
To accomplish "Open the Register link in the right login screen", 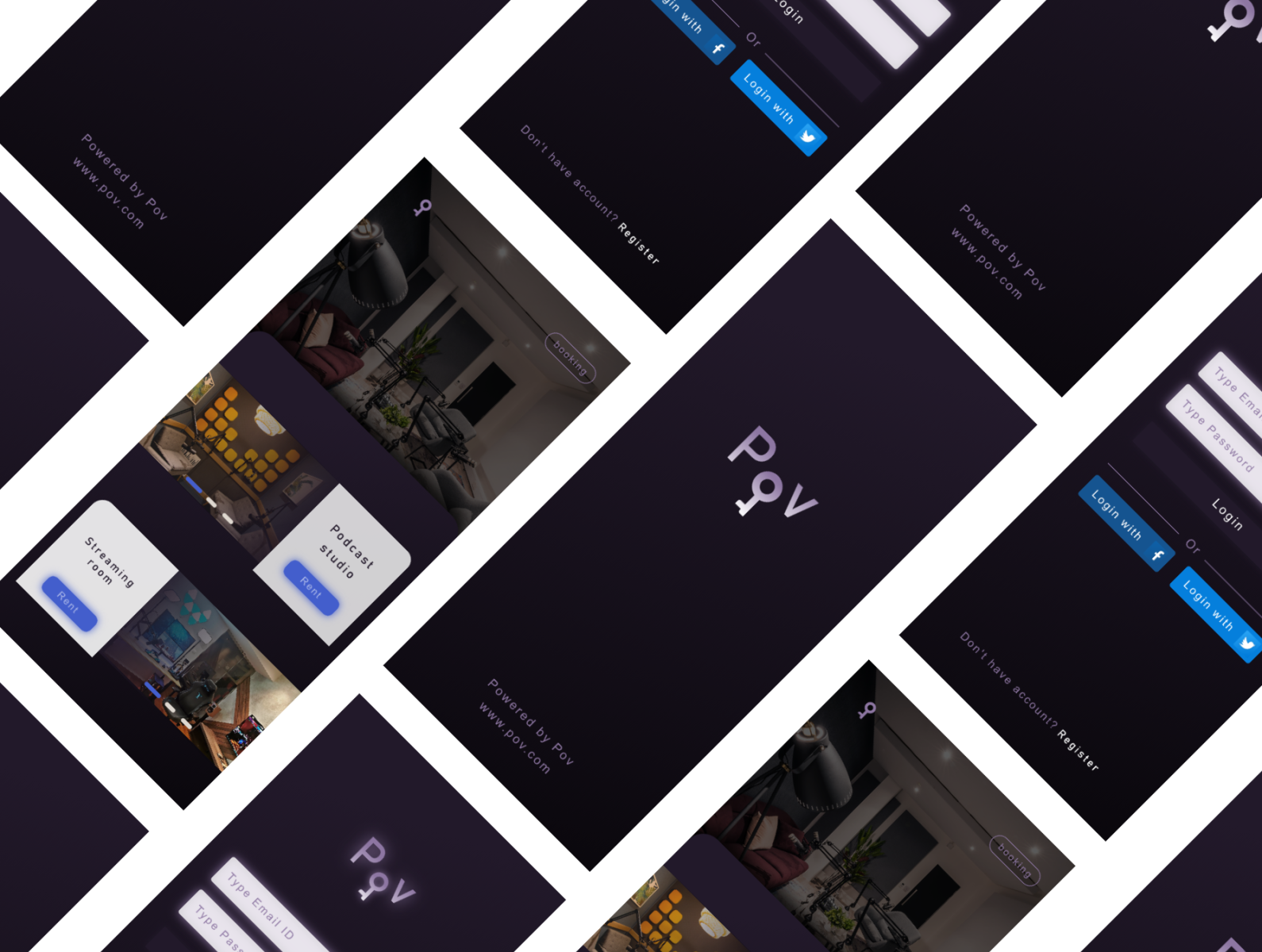I will 1078,750.
